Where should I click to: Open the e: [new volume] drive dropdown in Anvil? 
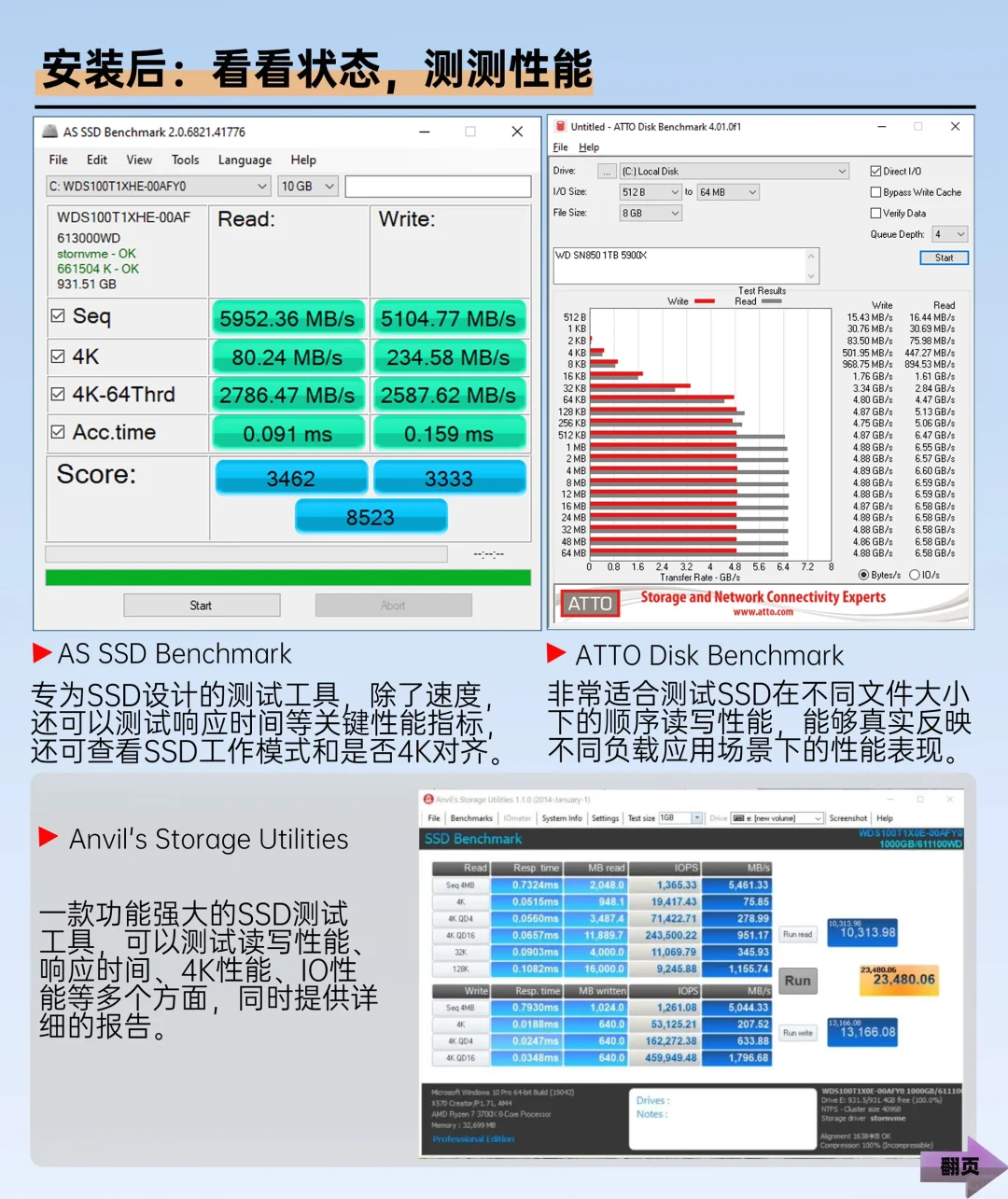(x=778, y=818)
